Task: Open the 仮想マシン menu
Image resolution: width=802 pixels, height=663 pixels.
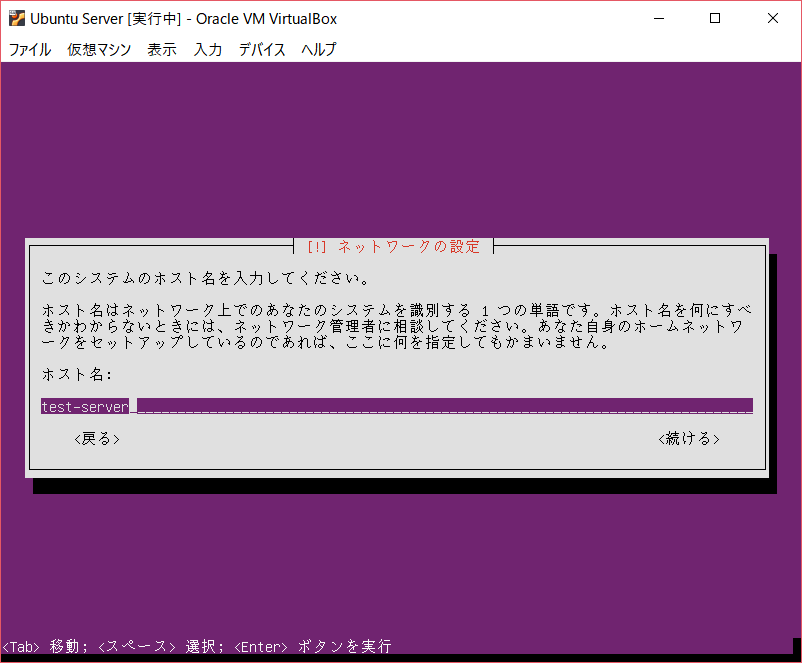Action: click(98, 49)
